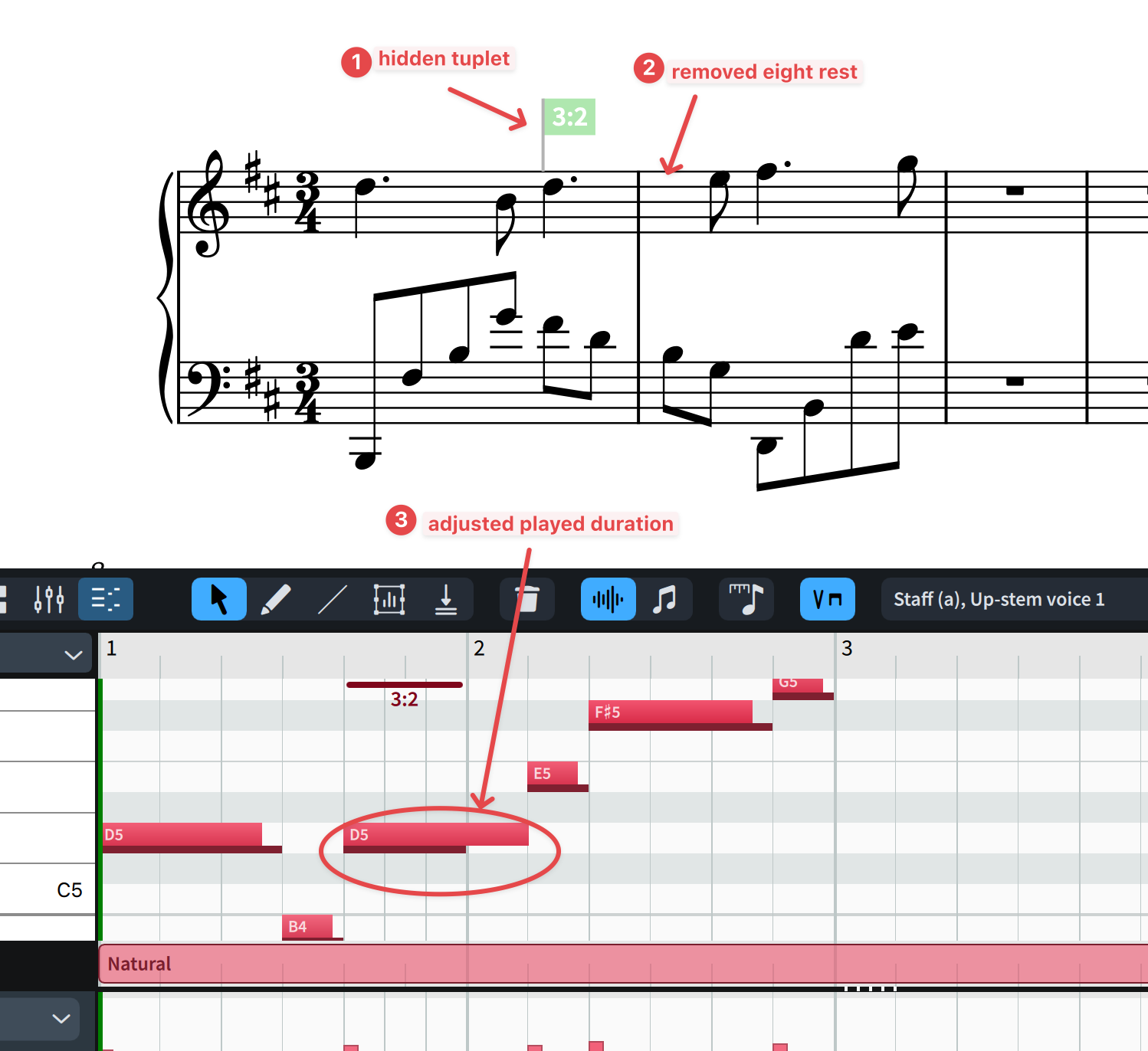Toggle the played durations waveform button

(608, 599)
